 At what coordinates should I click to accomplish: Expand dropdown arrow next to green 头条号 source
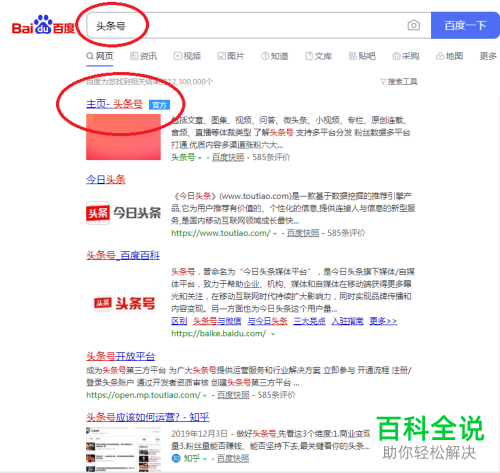tap(200, 158)
